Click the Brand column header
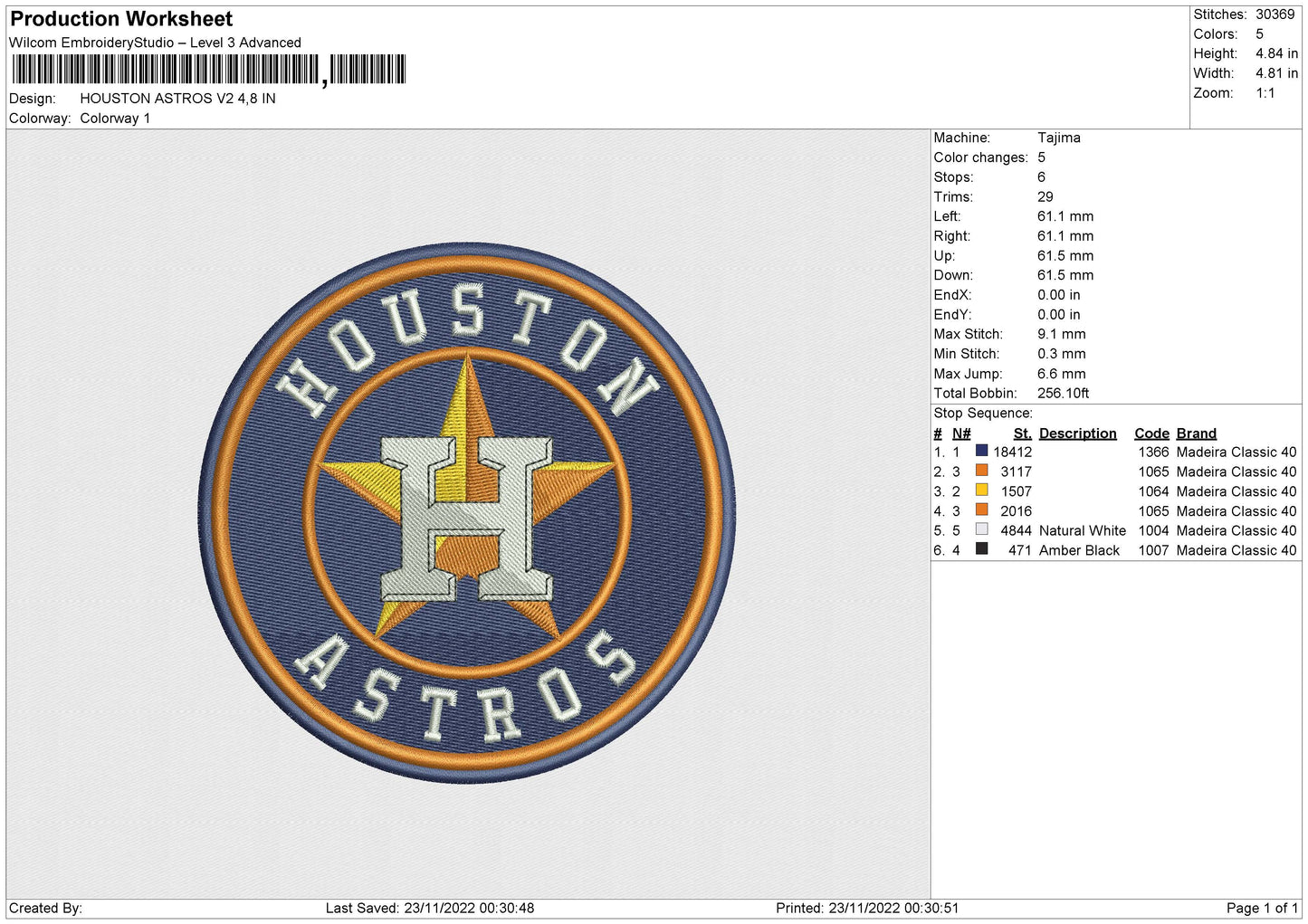The width and height of the screenshot is (1308, 924). (x=1197, y=433)
